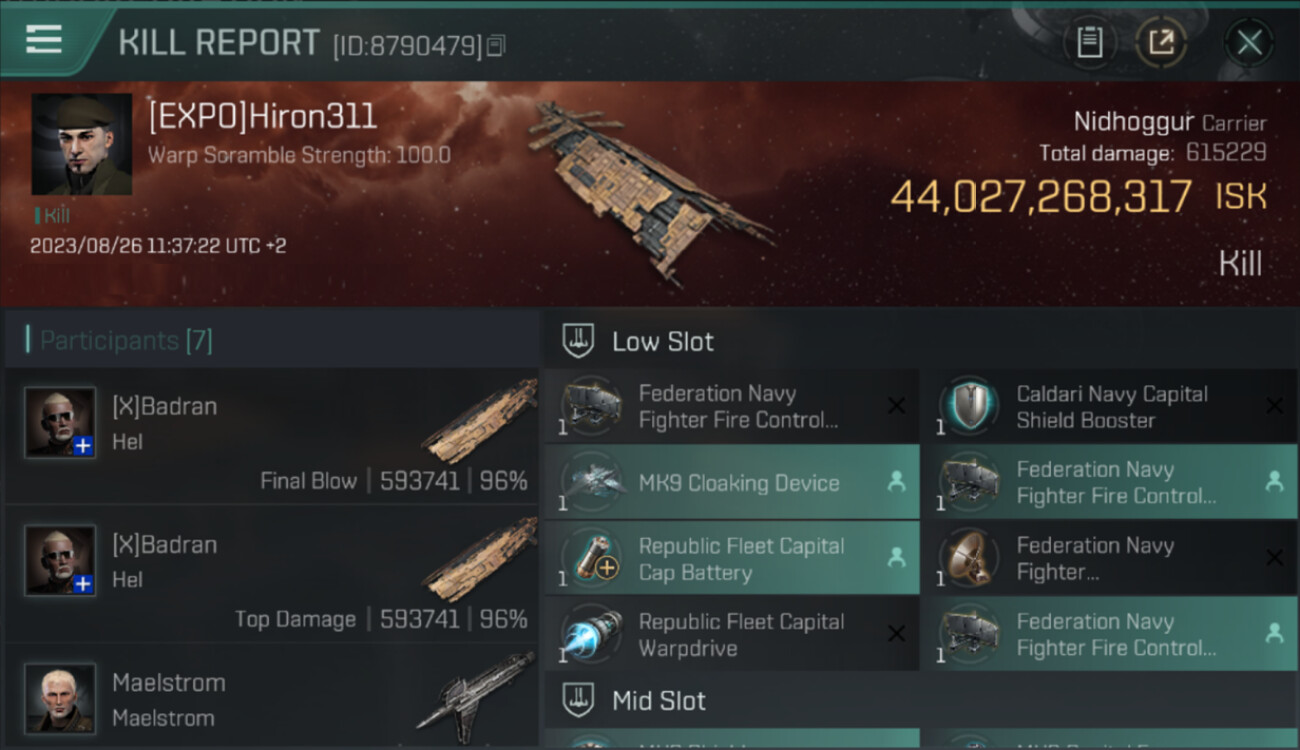Click the Caldari Navy Capital Shield Booster icon
Image resolution: width=1300 pixels, height=750 pixels.
point(969,407)
